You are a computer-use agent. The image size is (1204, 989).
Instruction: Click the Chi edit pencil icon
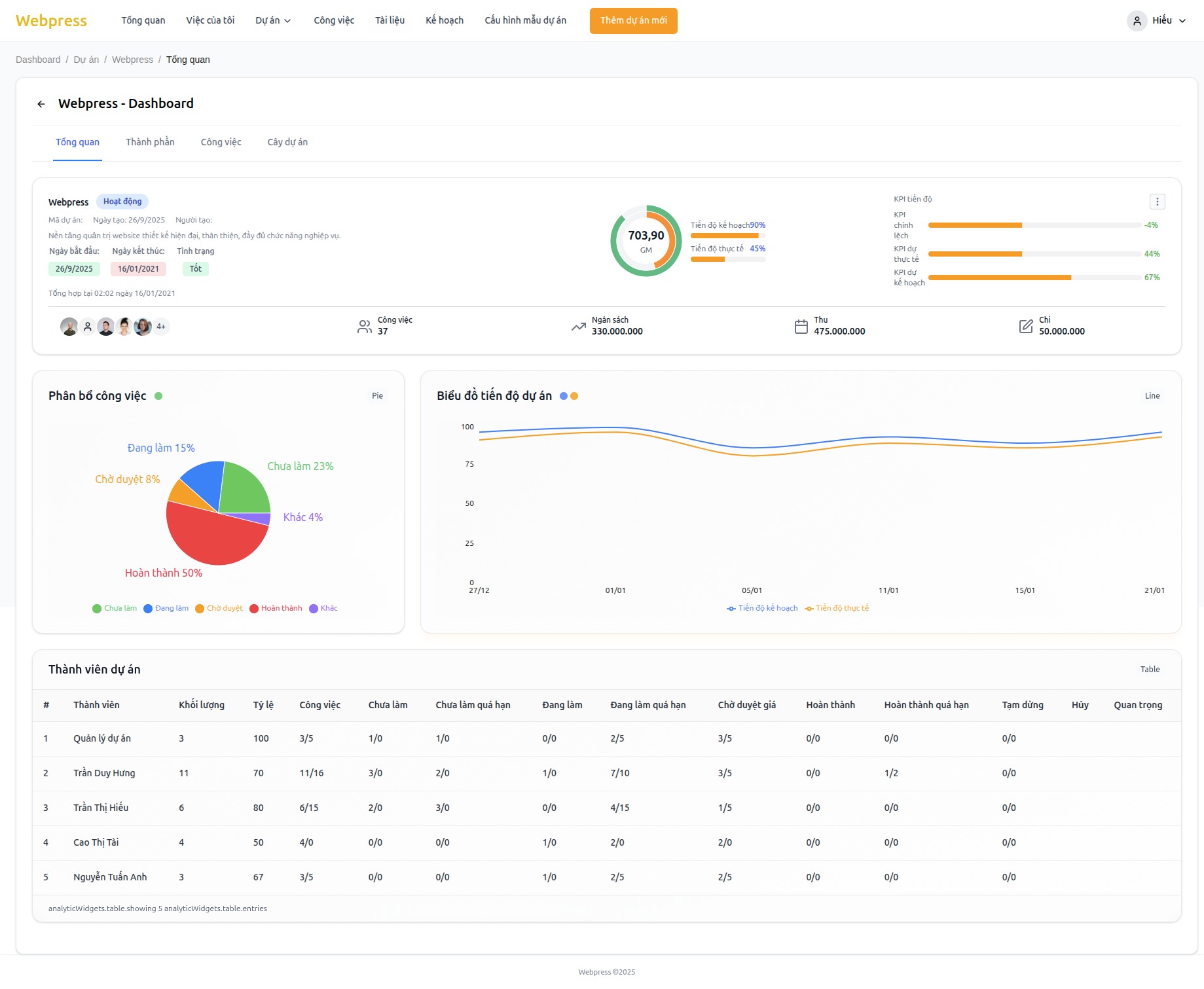[1026, 327]
